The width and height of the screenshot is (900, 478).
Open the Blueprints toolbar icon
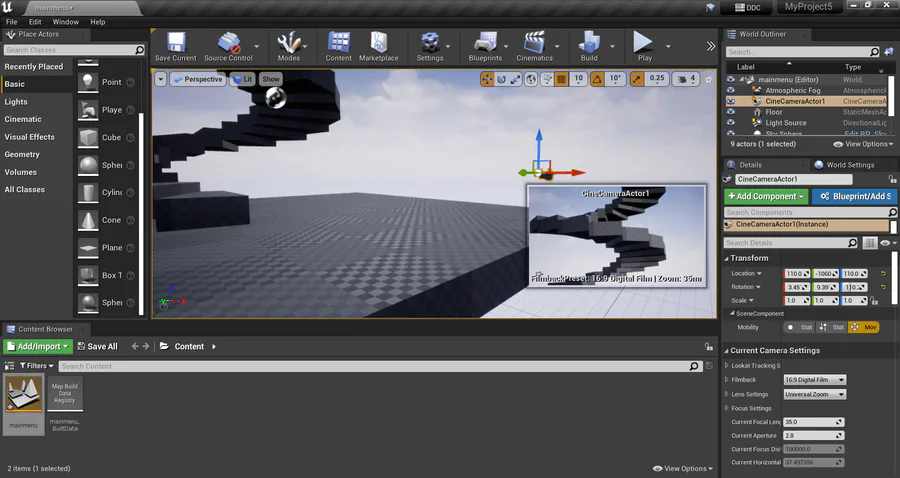pos(485,46)
